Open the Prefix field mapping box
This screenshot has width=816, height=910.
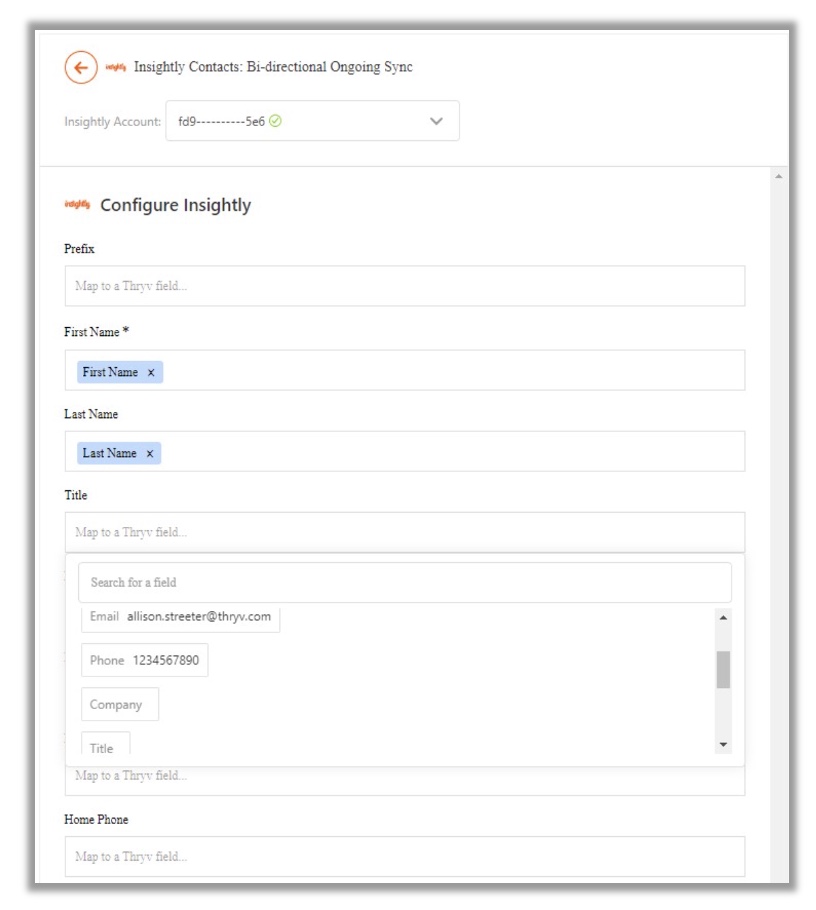pyautogui.click(x=404, y=286)
